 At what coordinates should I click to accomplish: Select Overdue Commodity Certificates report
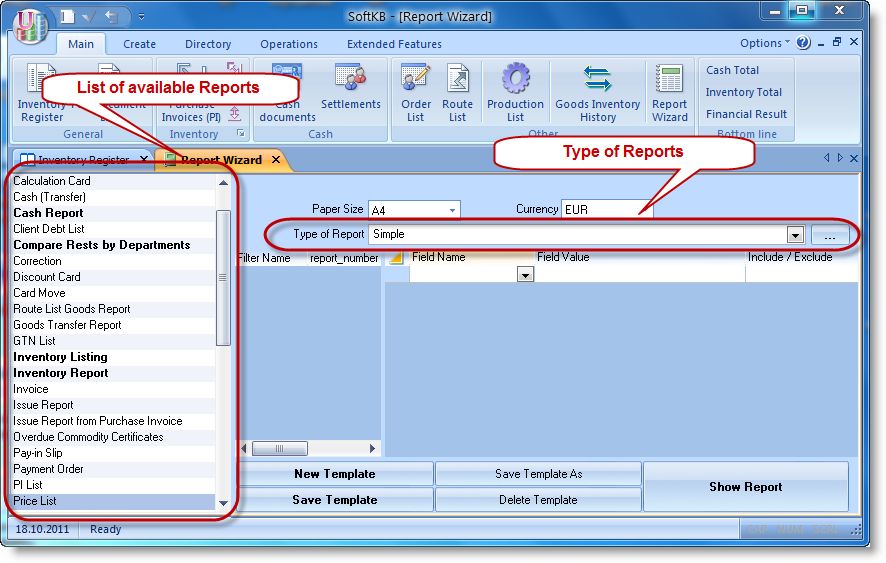113,437
